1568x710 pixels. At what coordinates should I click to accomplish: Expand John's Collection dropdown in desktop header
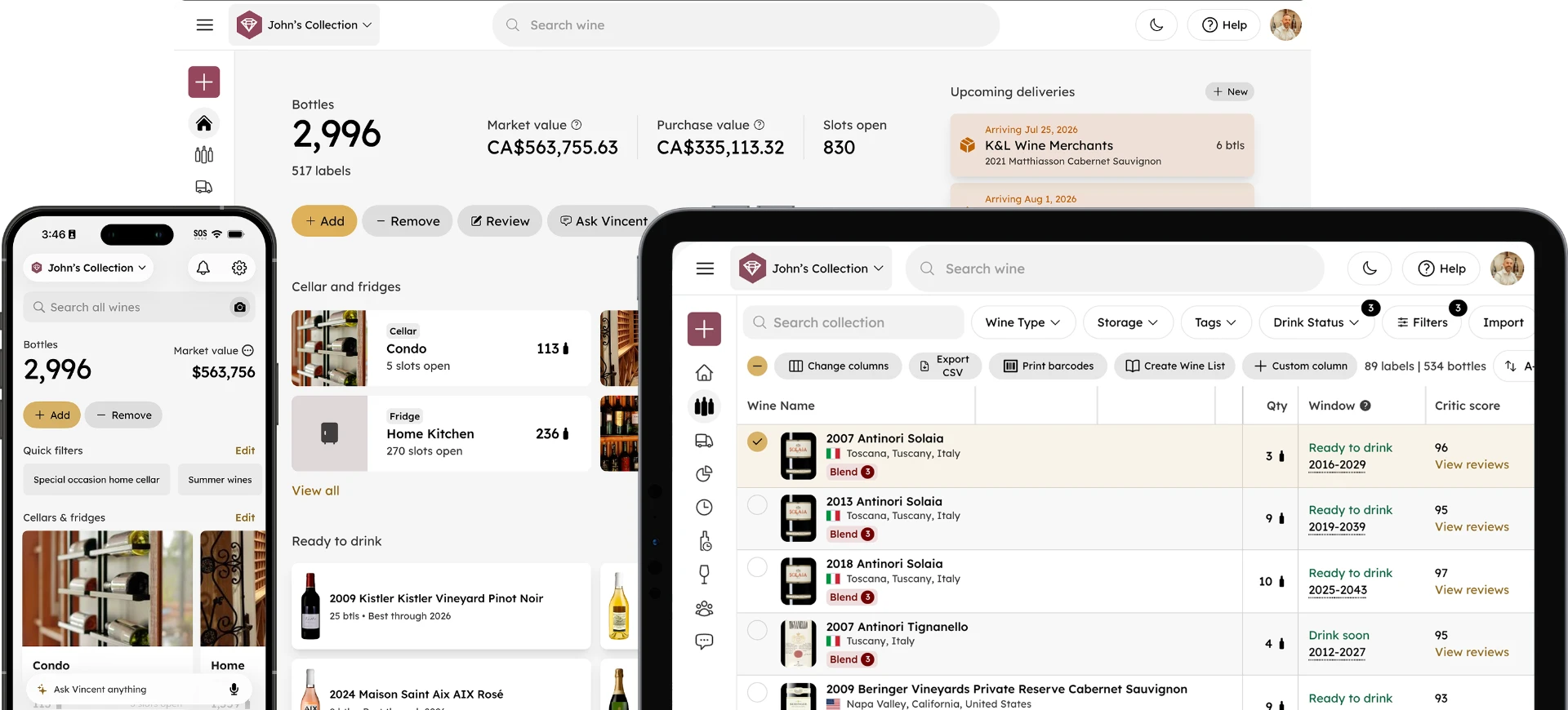(x=305, y=25)
